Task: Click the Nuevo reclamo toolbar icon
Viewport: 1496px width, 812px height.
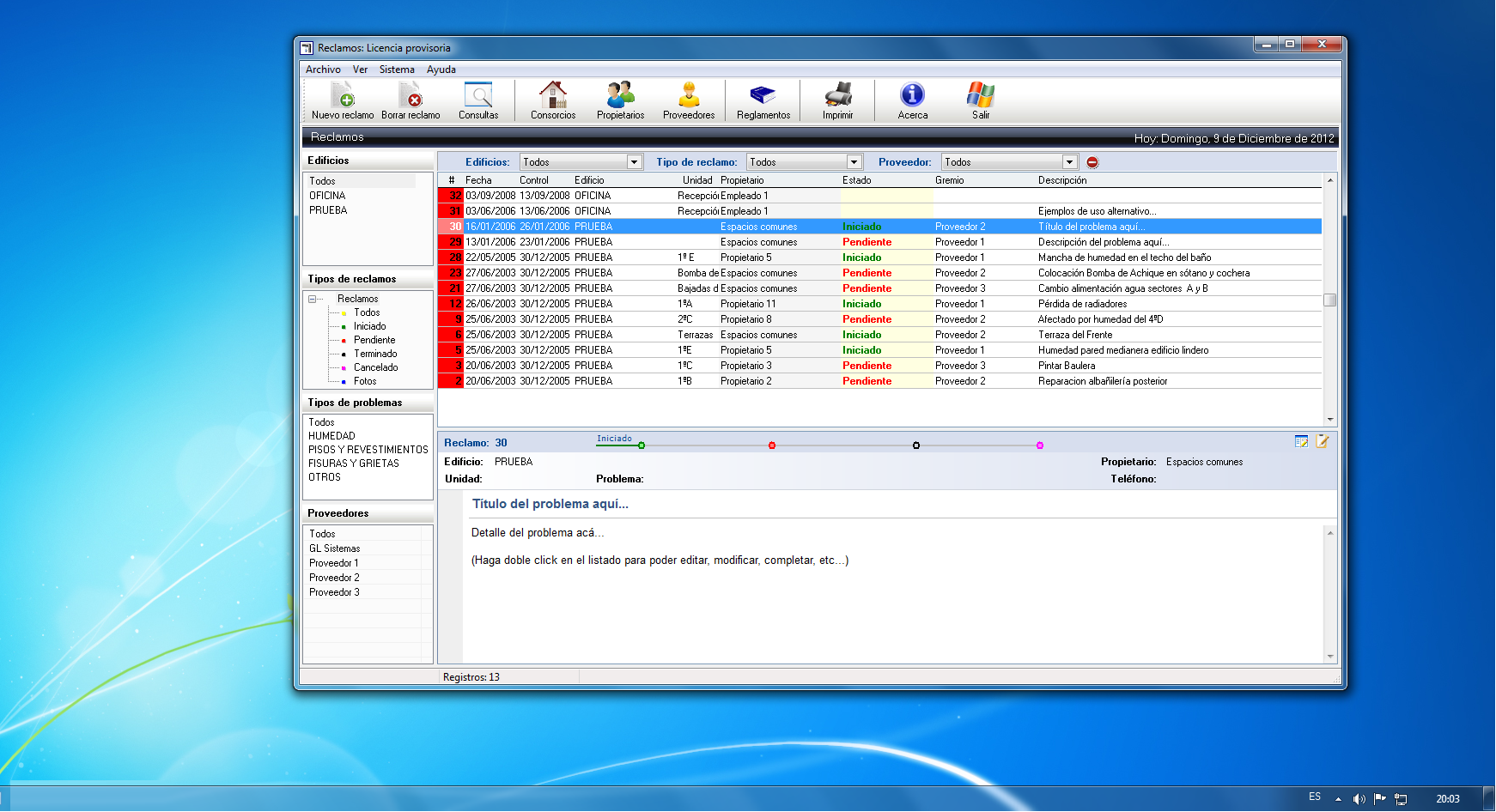Action: pyautogui.click(x=343, y=94)
